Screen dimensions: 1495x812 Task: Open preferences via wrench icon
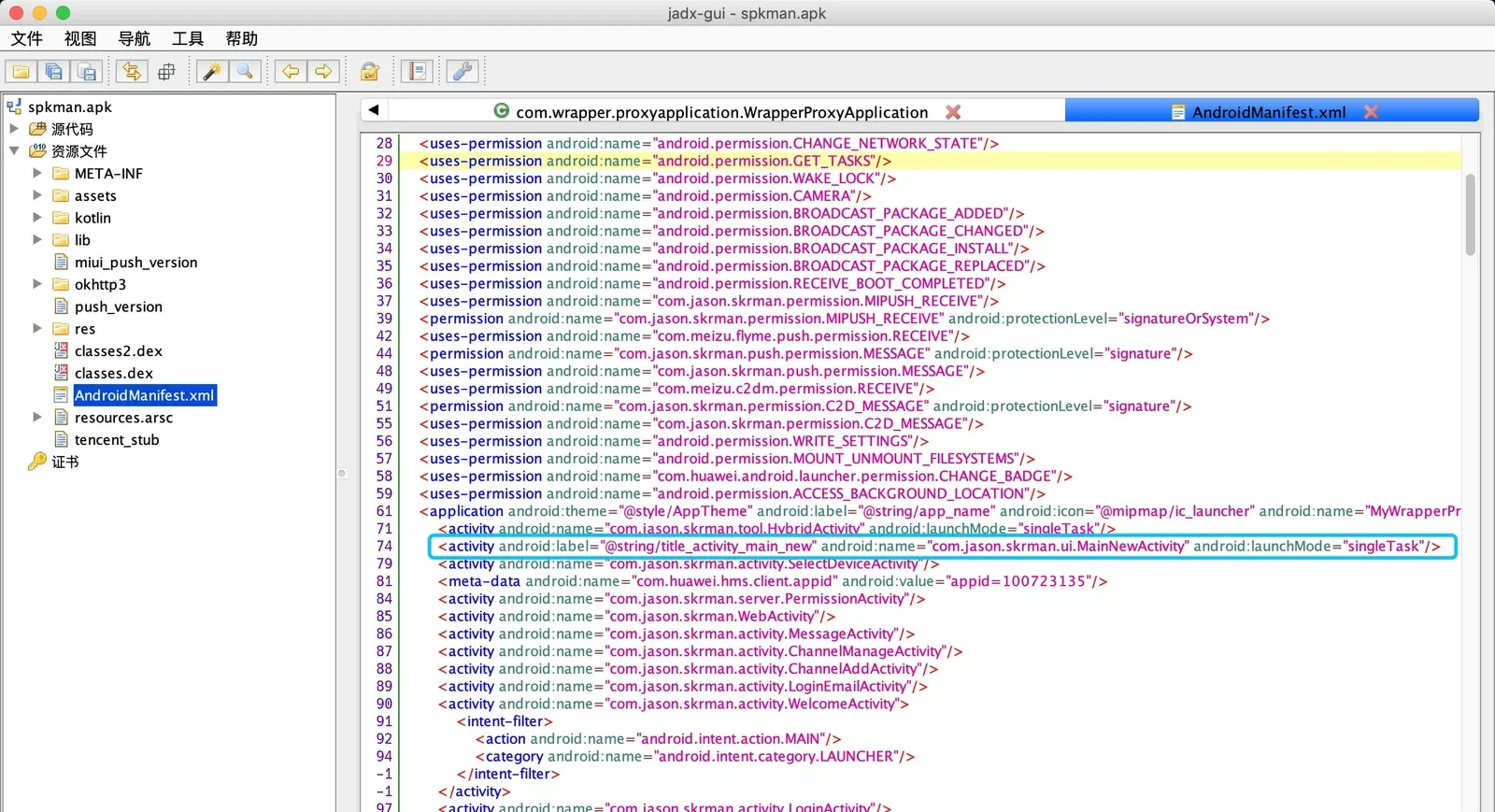pos(463,72)
